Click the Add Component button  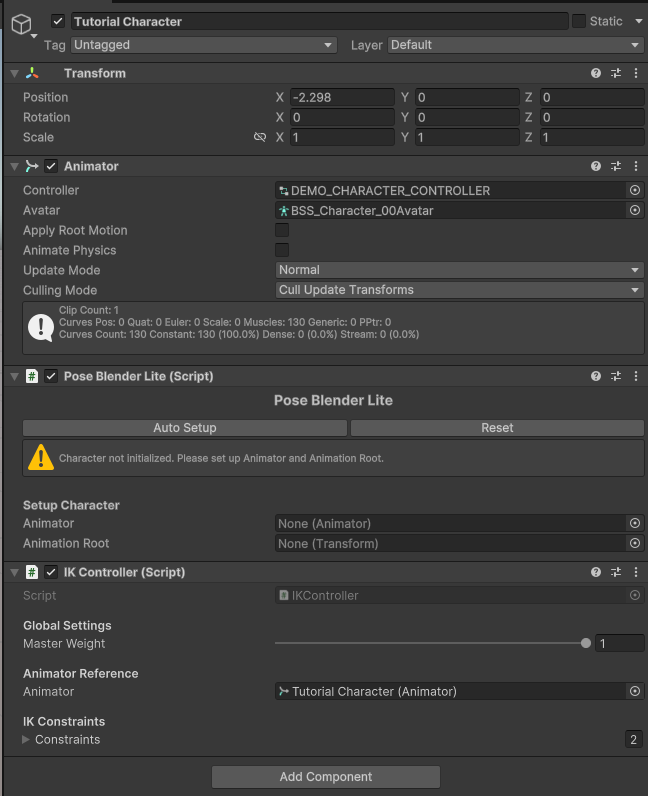click(325, 777)
